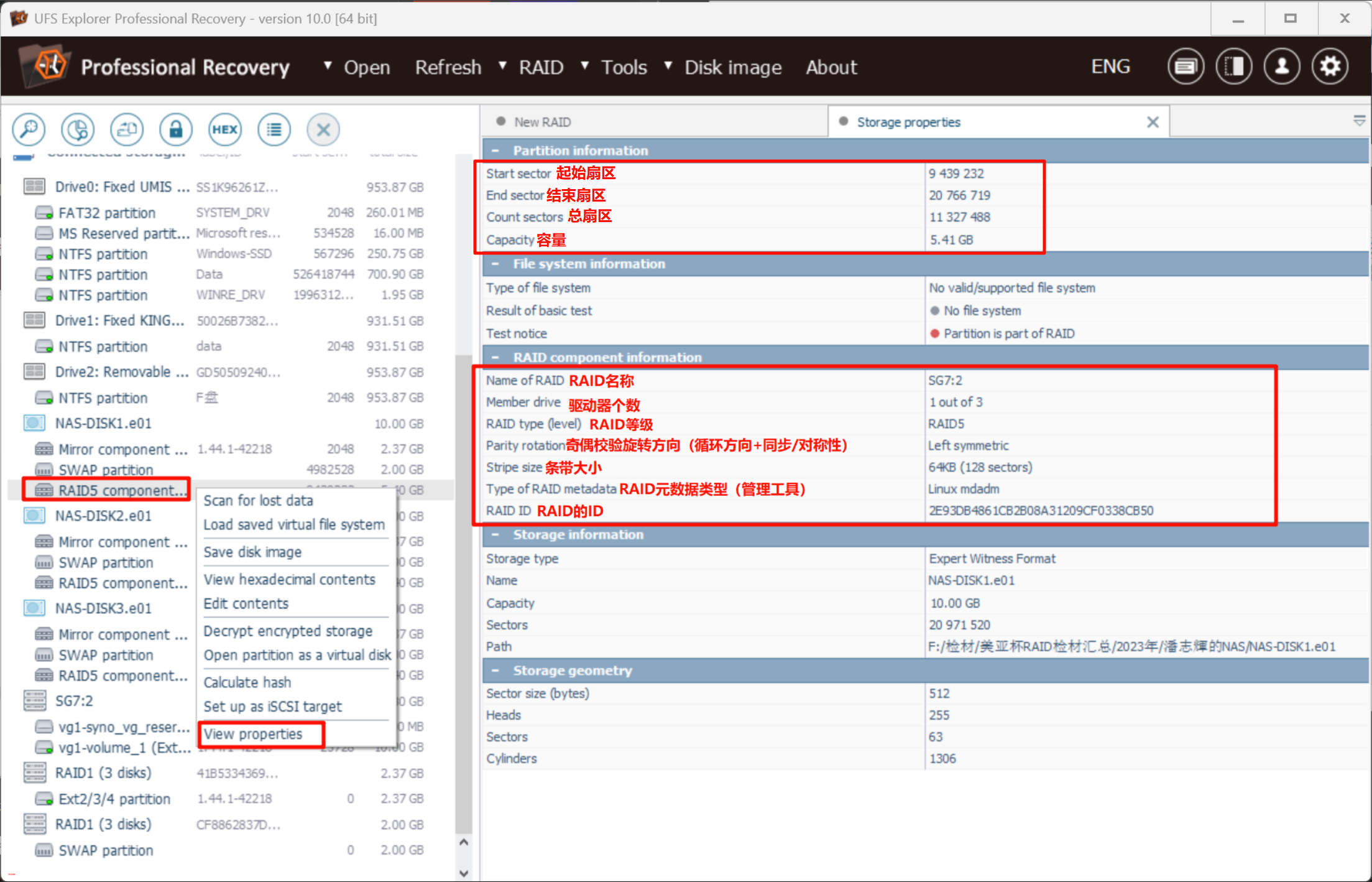Collapse the RAID component information section
Screen dimensions: 1372x882
pos(495,358)
